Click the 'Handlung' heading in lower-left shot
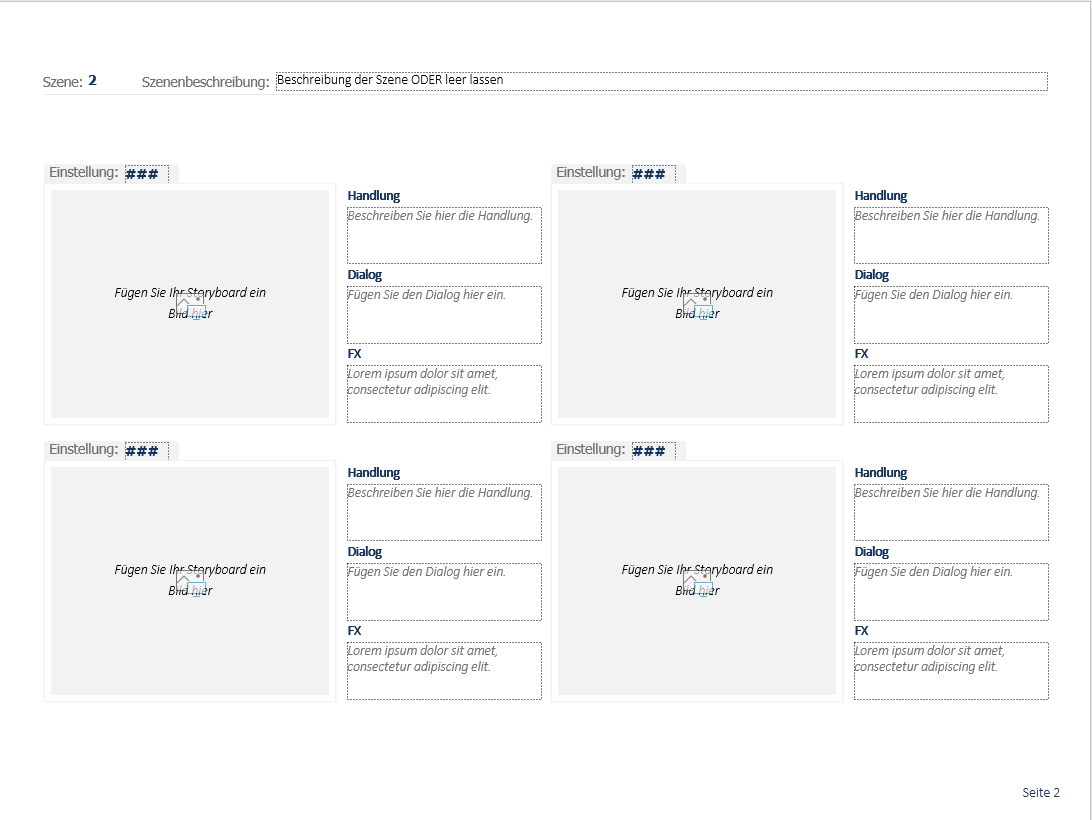Viewport: 1092px width, 820px height. (374, 472)
